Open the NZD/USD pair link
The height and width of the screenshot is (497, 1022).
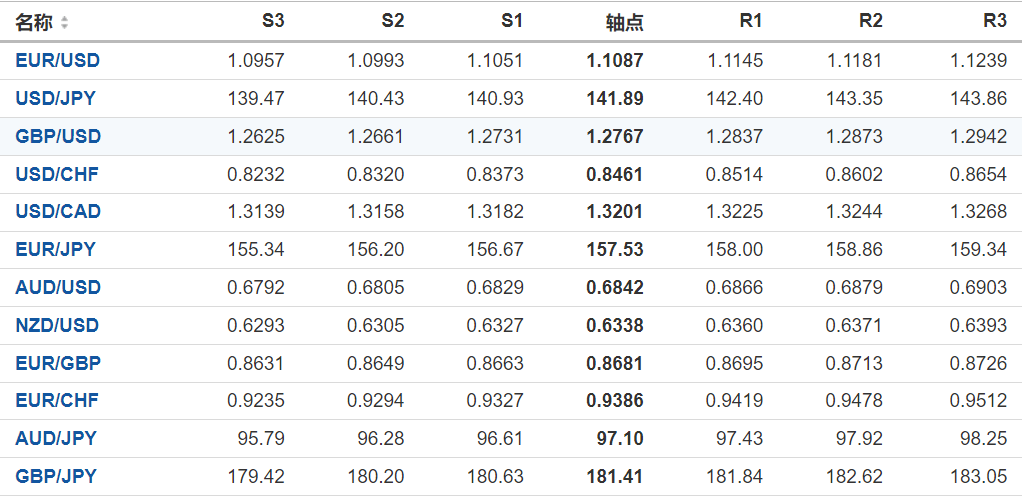pyautogui.click(x=58, y=325)
